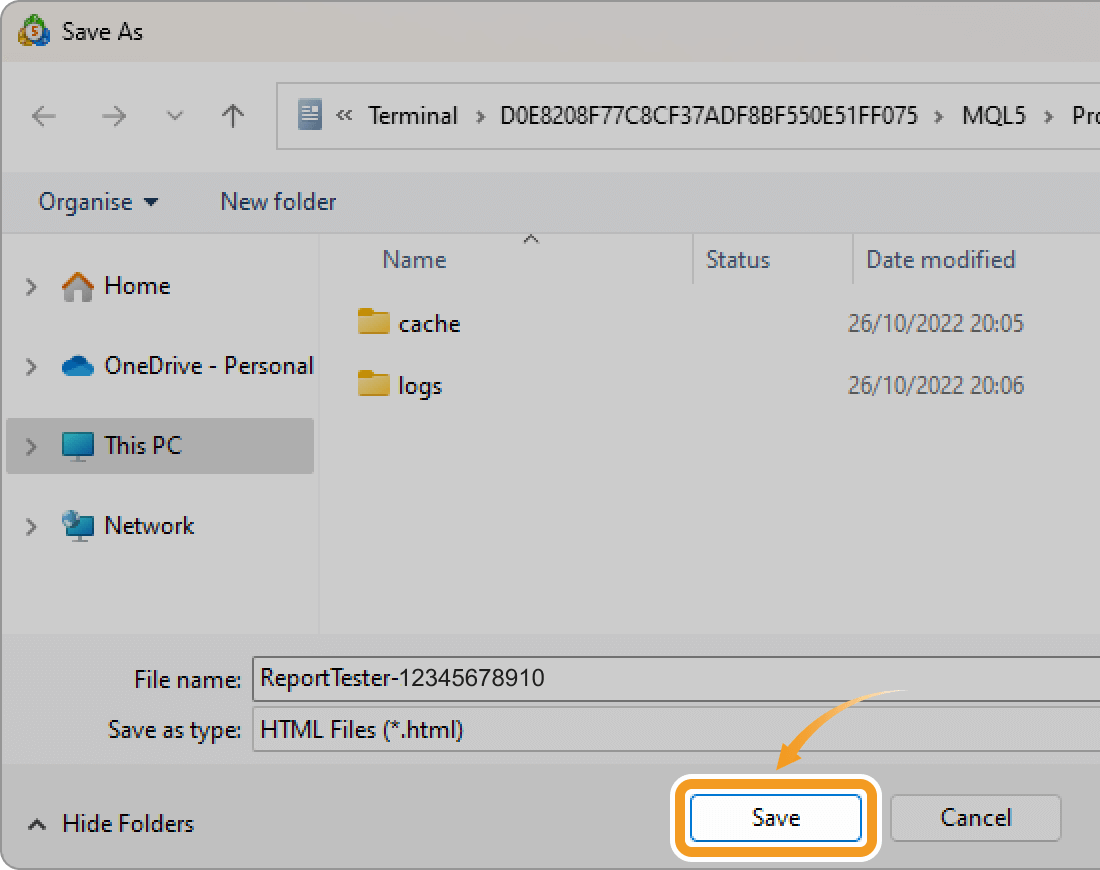Expand the This PC tree node

(x=30, y=446)
